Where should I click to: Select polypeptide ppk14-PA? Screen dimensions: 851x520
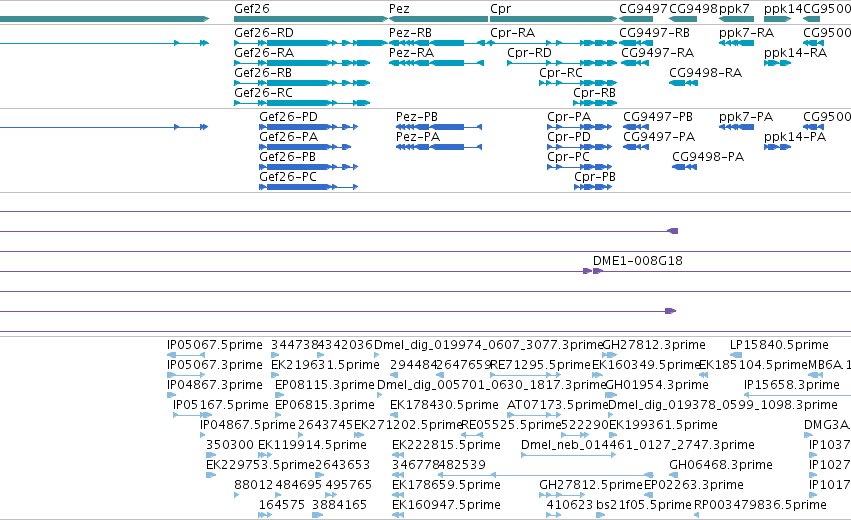point(777,147)
